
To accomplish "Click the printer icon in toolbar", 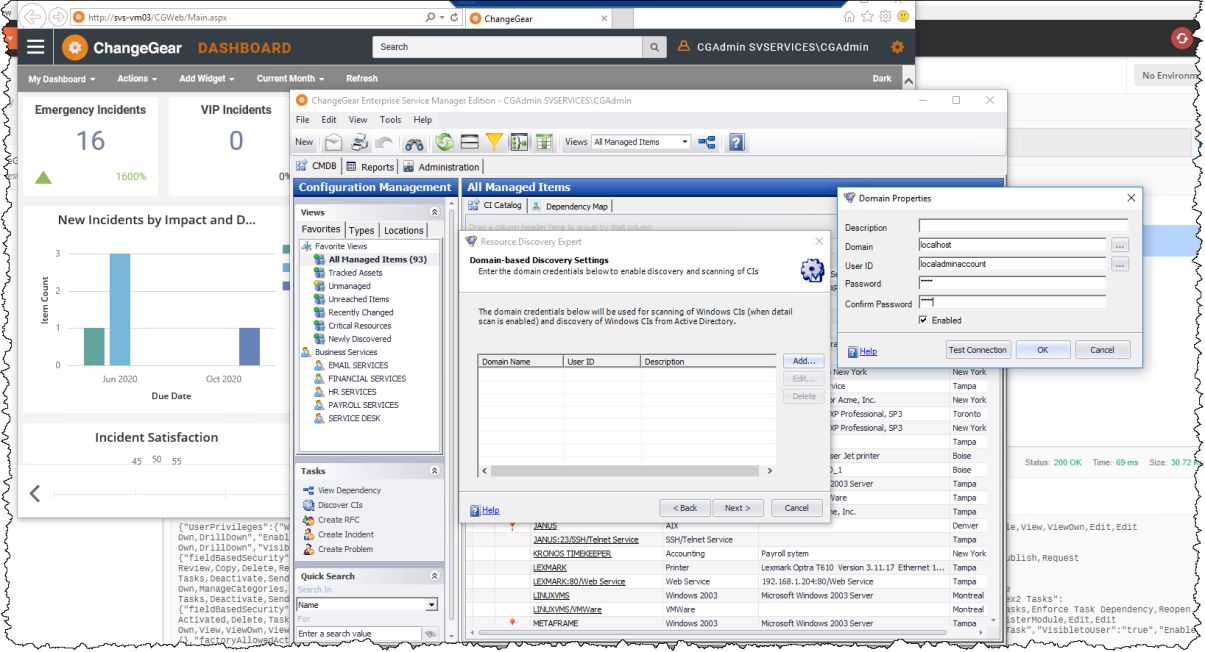I will [359, 143].
